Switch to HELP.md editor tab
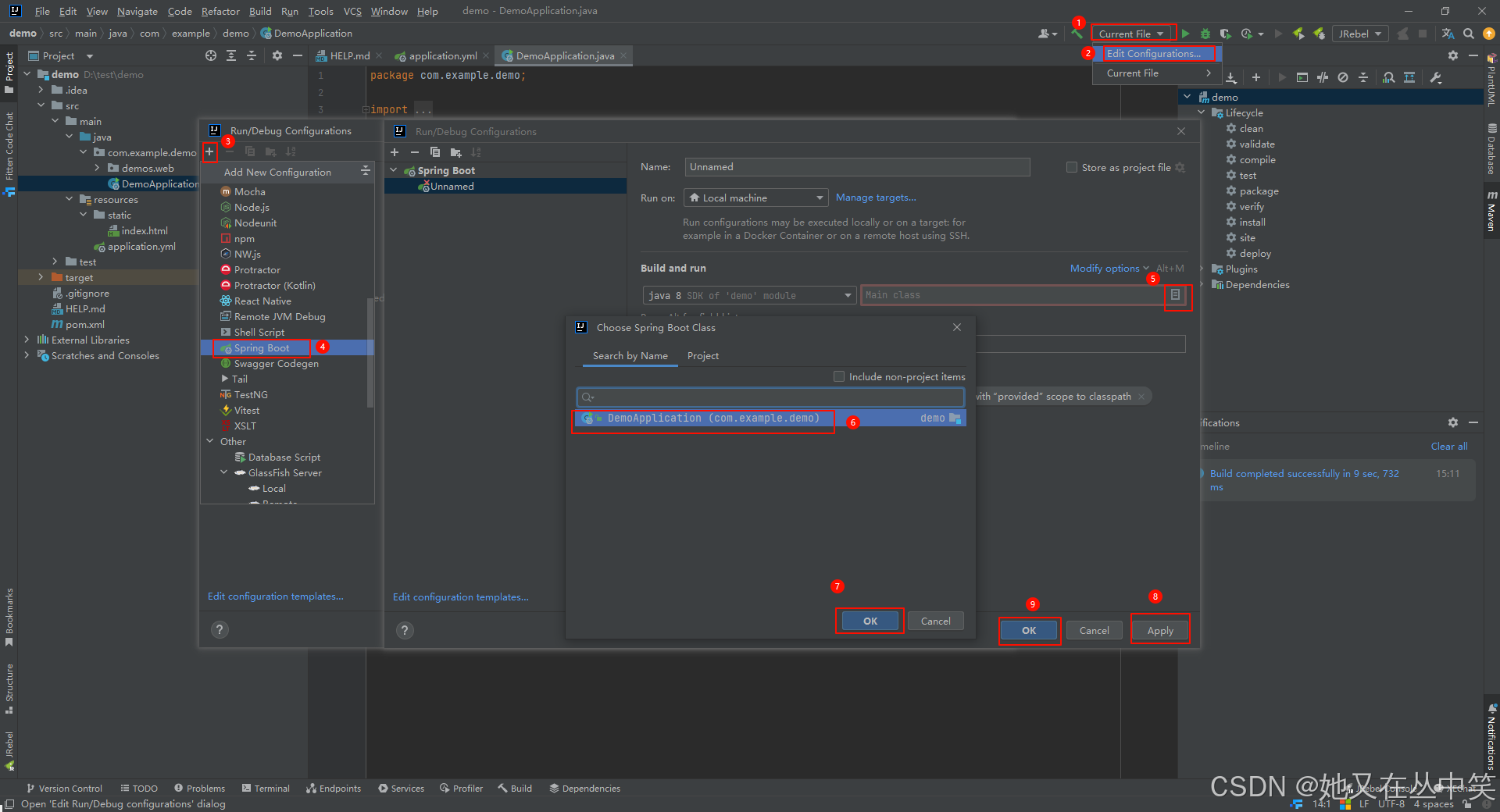The height and width of the screenshot is (812, 1500). pyautogui.click(x=348, y=55)
